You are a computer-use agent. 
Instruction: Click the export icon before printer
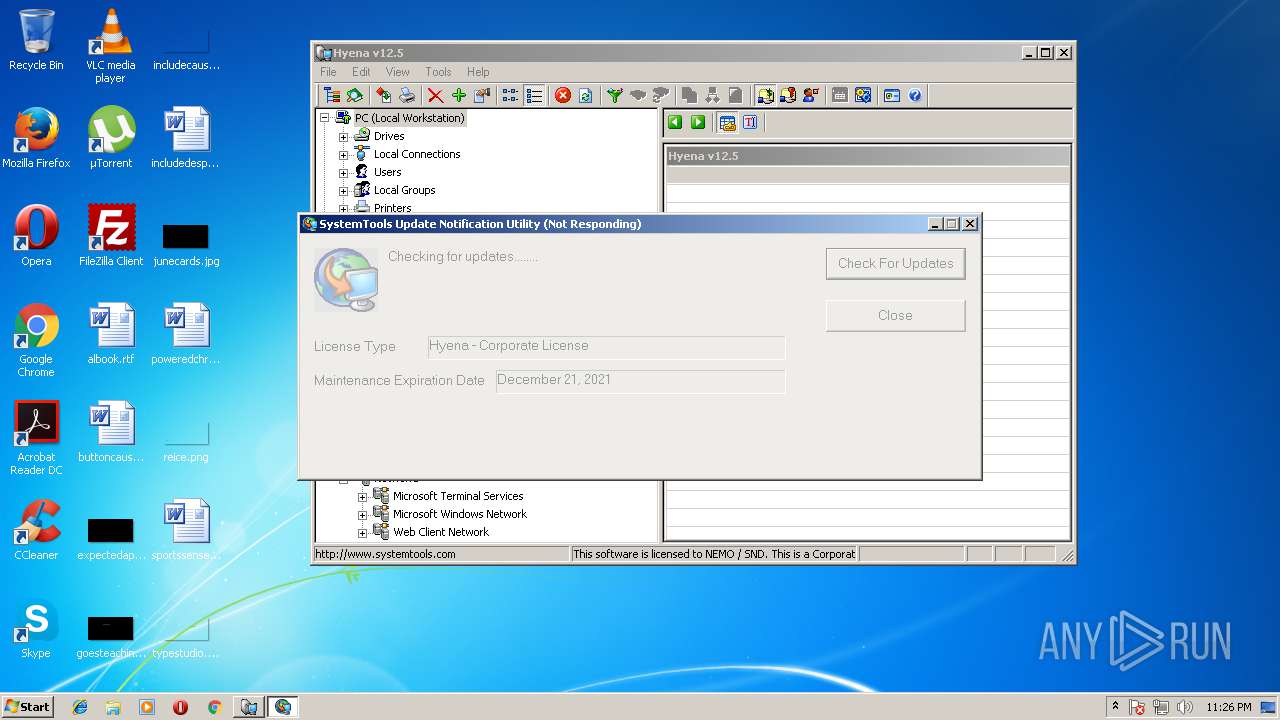pos(383,95)
